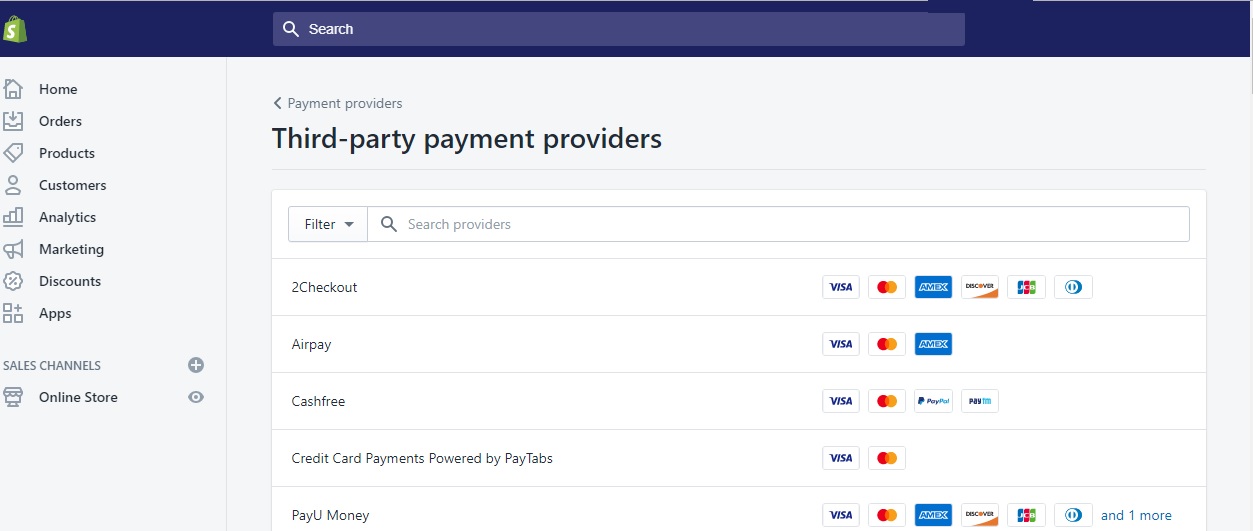The width and height of the screenshot is (1253, 531).
Task: Click the Third-party payment providers title
Action: point(467,138)
